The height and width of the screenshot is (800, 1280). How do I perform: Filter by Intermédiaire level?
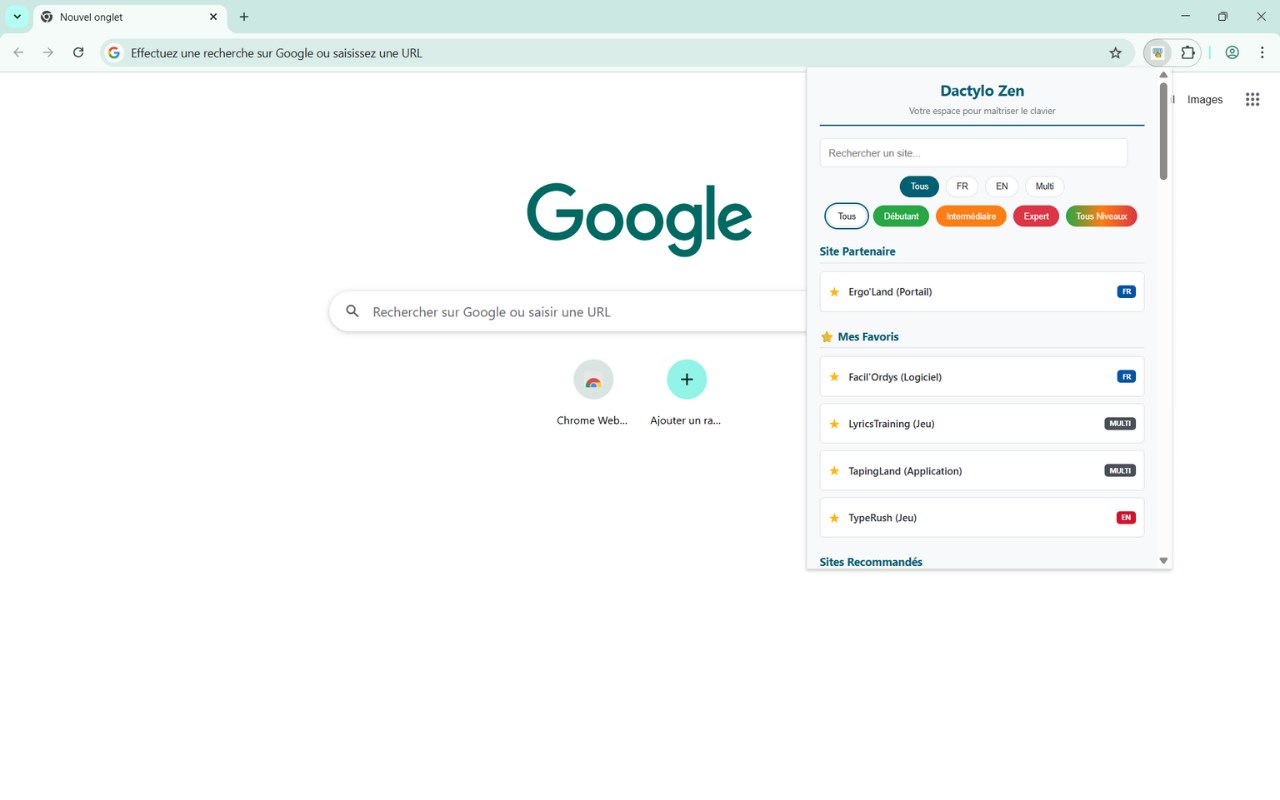coord(971,216)
